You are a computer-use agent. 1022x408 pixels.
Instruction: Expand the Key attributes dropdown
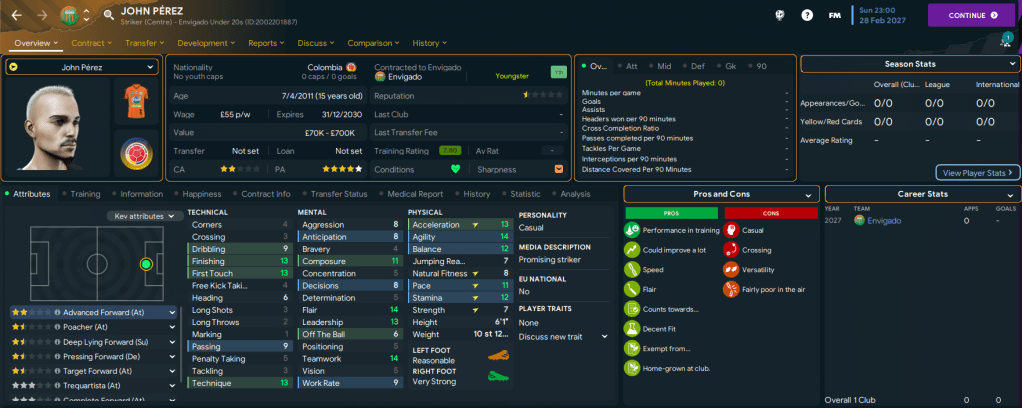(x=145, y=215)
